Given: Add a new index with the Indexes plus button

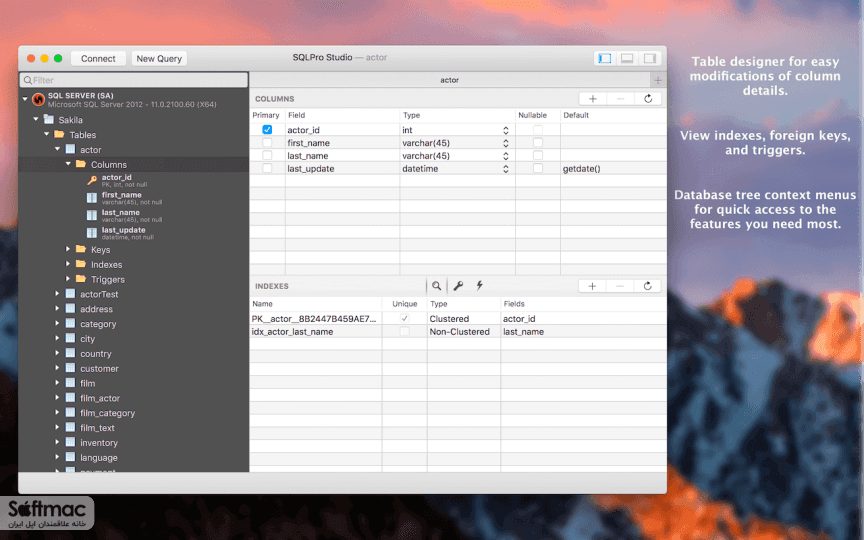Looking at the screenshot, I should [592, 286].
